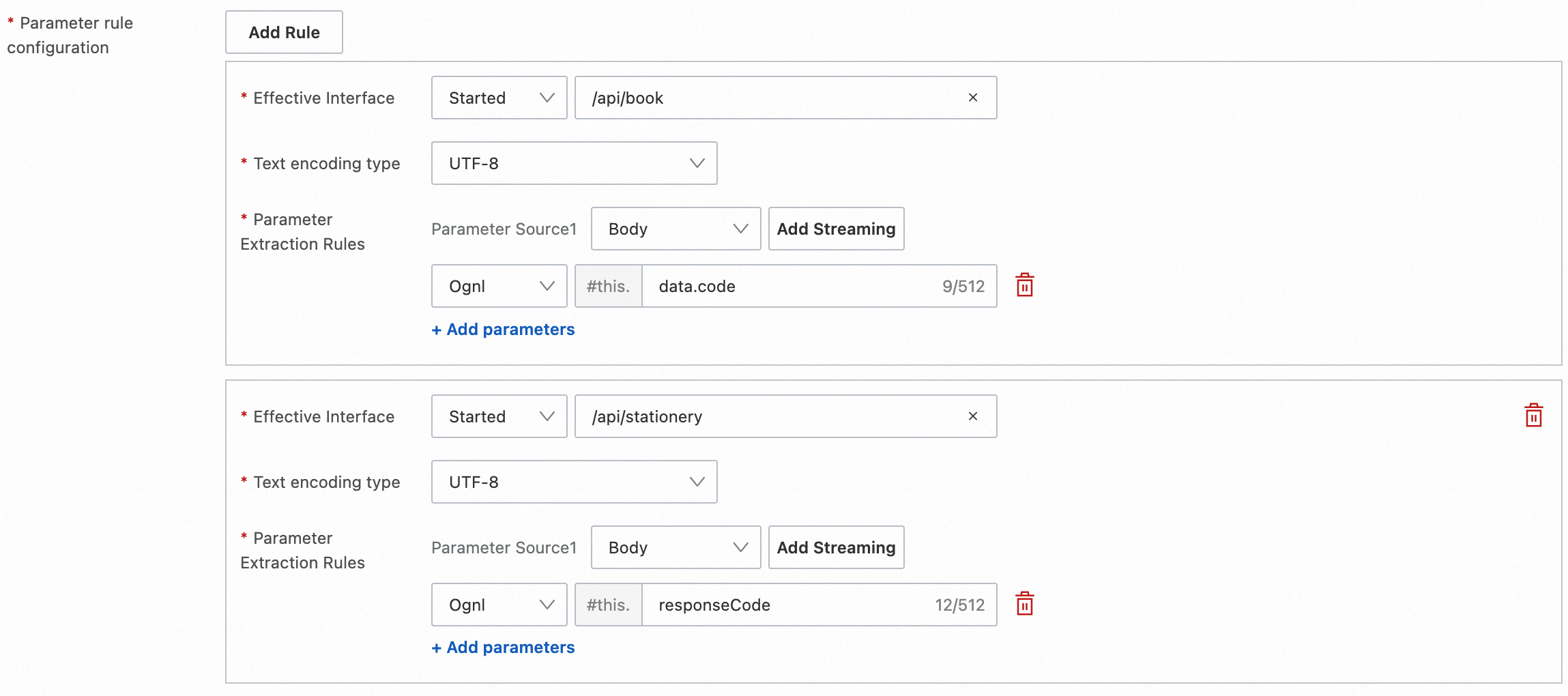Image resolution: width=1568 pixels, height=696 pixels.
Task: Open Body source dropdown in second rule
Action: (676, 547)
